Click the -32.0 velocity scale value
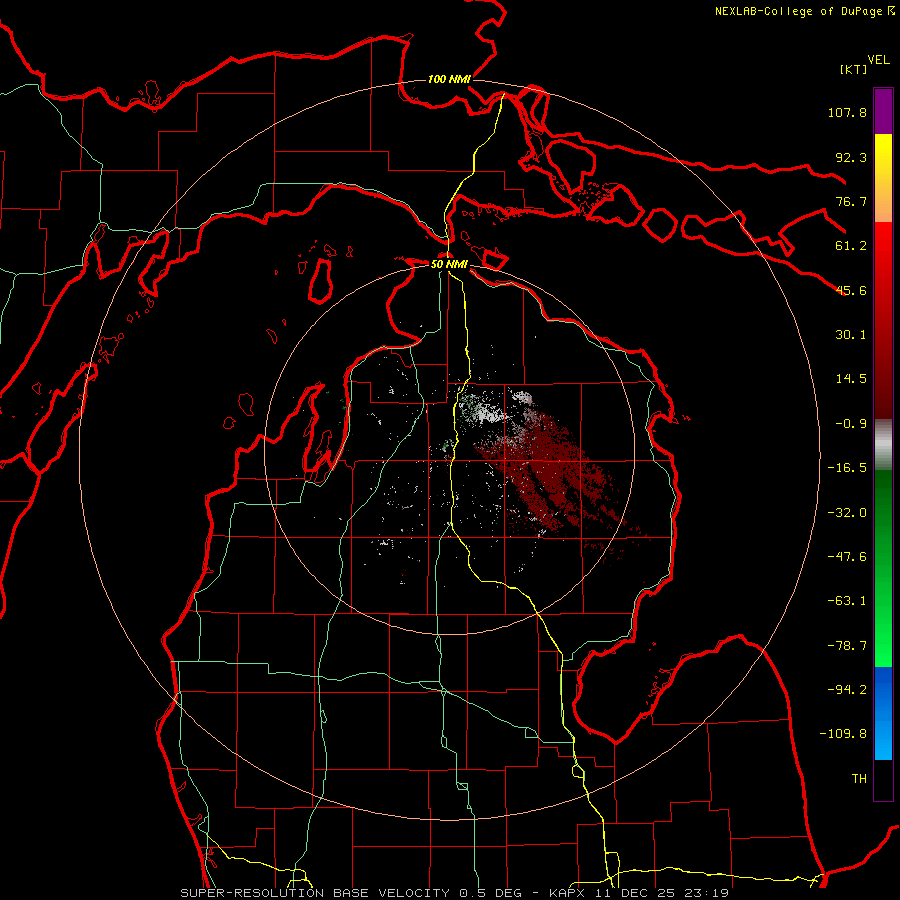 point(847,513)
